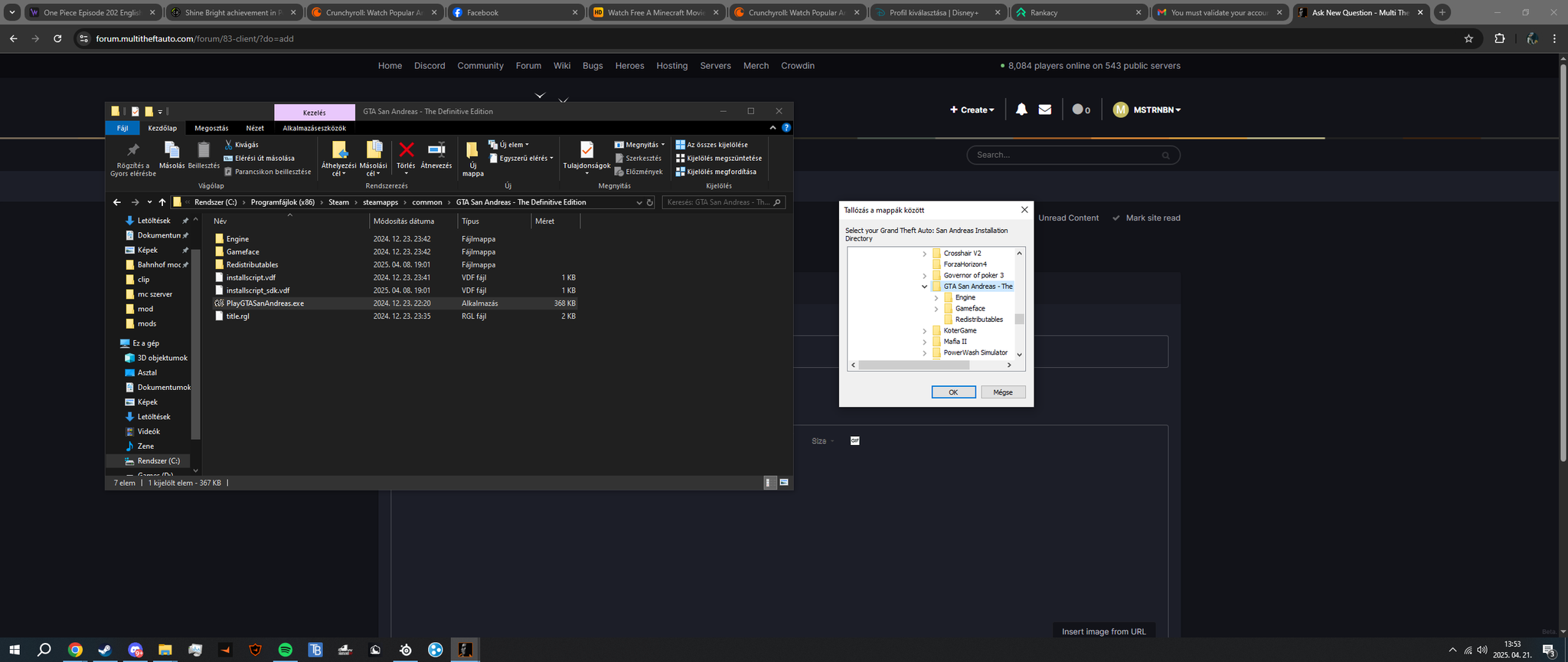Click Kijelölés megfordítása invert selection
1568x662 pixels.
(716, 172)
